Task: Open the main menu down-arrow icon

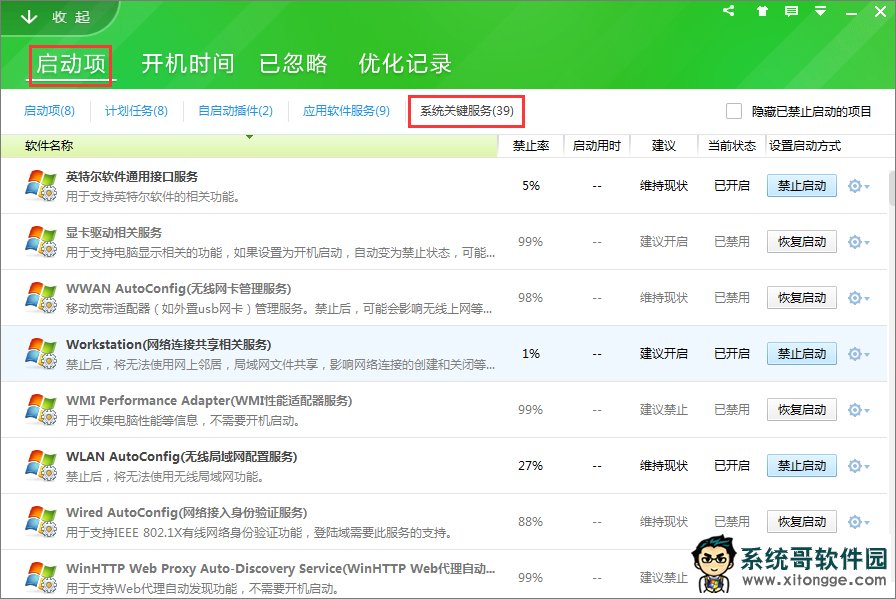Action: [x=821, y=12]
